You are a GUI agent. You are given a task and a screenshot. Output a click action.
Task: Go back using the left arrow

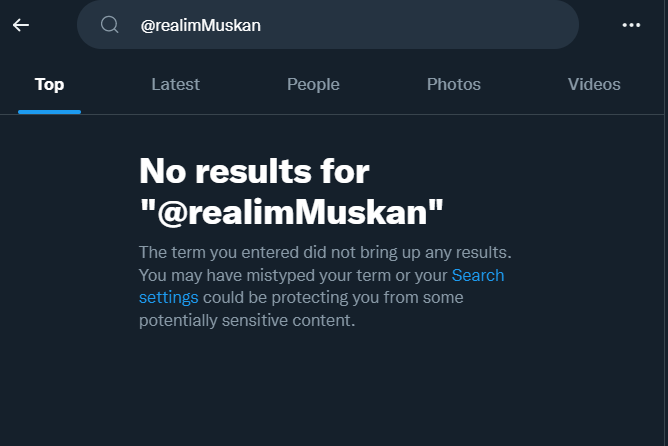coord(21,25)
